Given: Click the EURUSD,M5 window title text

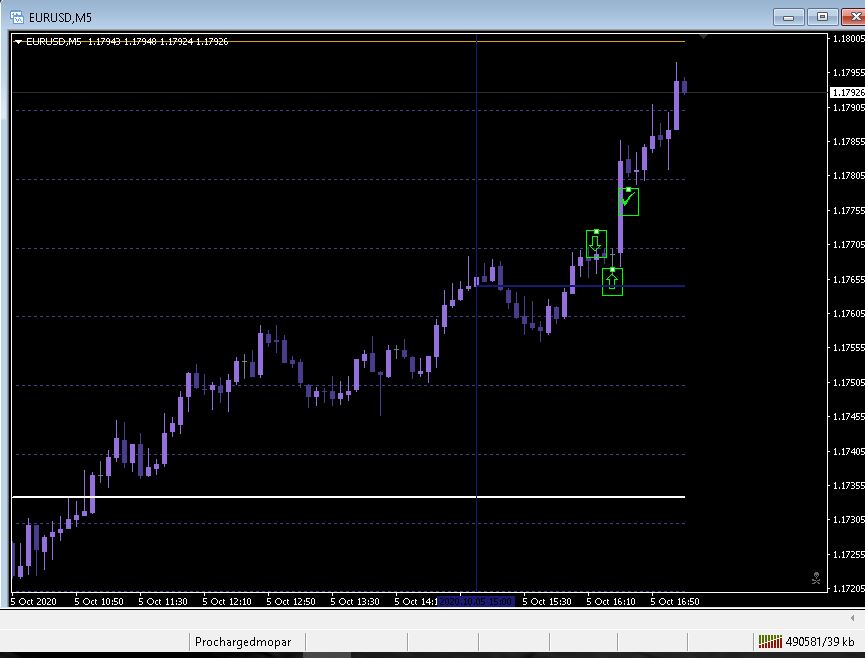Looking at the screenshot, I should tap(60, 18).
